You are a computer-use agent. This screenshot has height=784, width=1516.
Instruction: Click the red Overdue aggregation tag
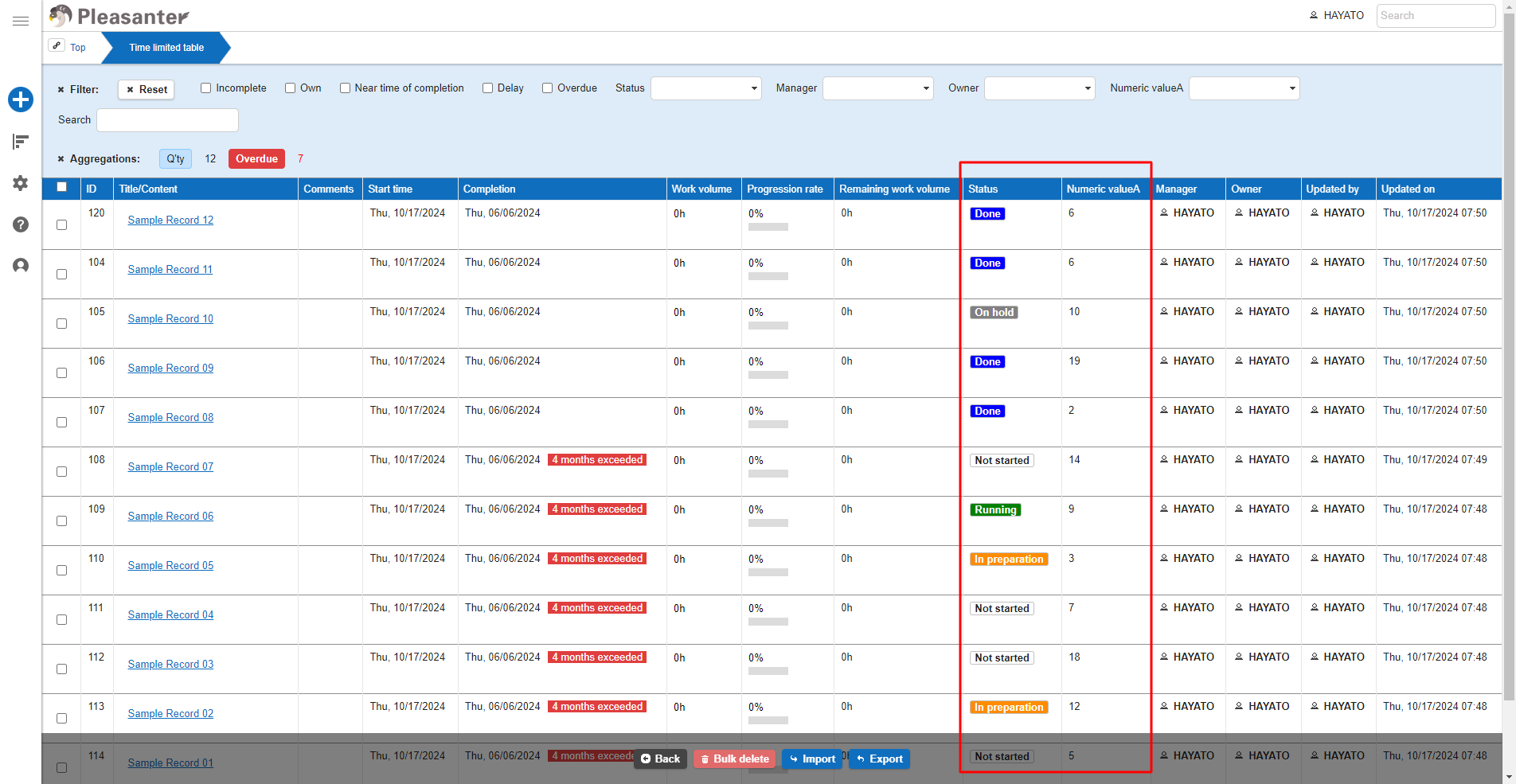coord(256,159)
